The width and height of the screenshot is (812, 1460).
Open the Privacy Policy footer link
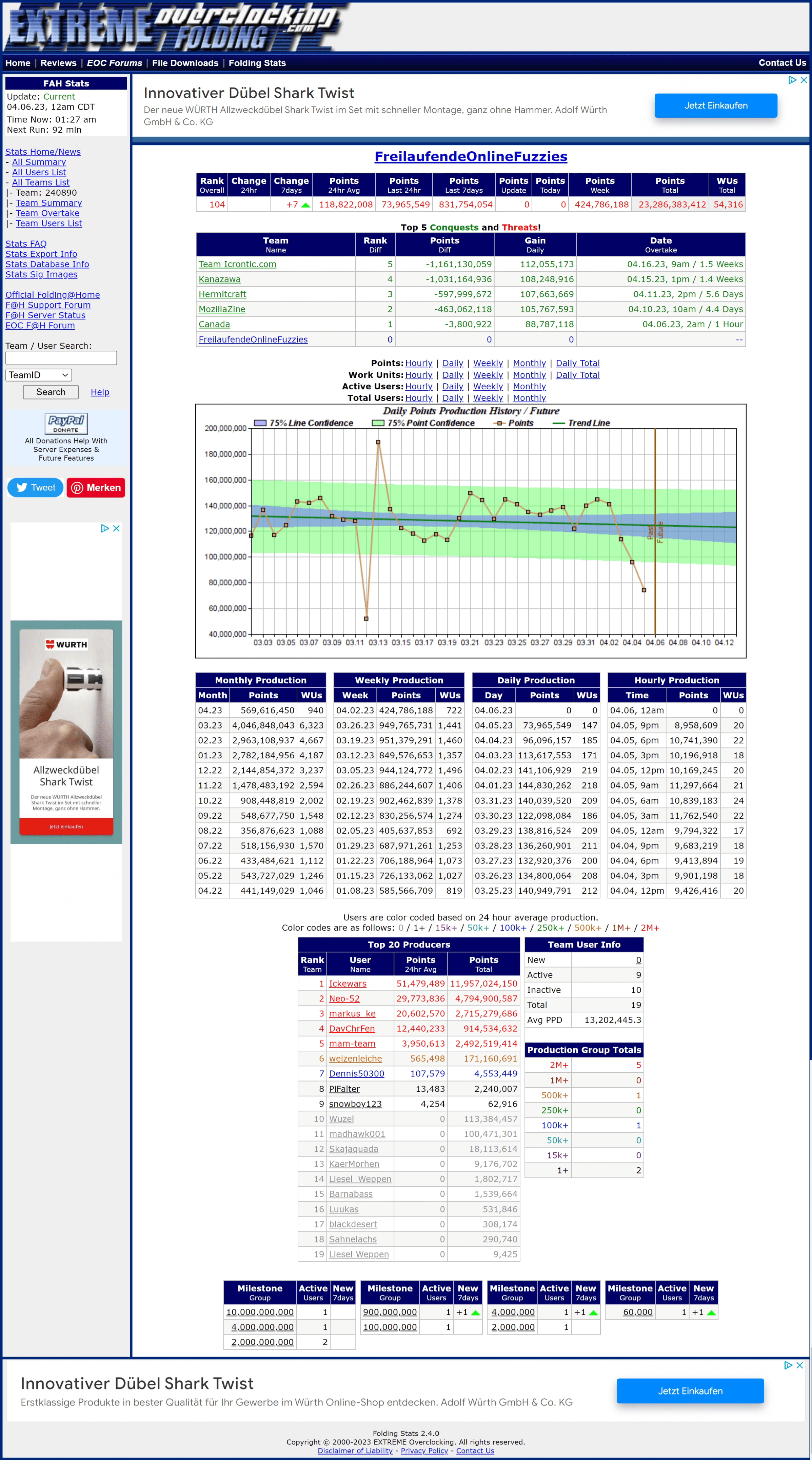coord(424,1451)
